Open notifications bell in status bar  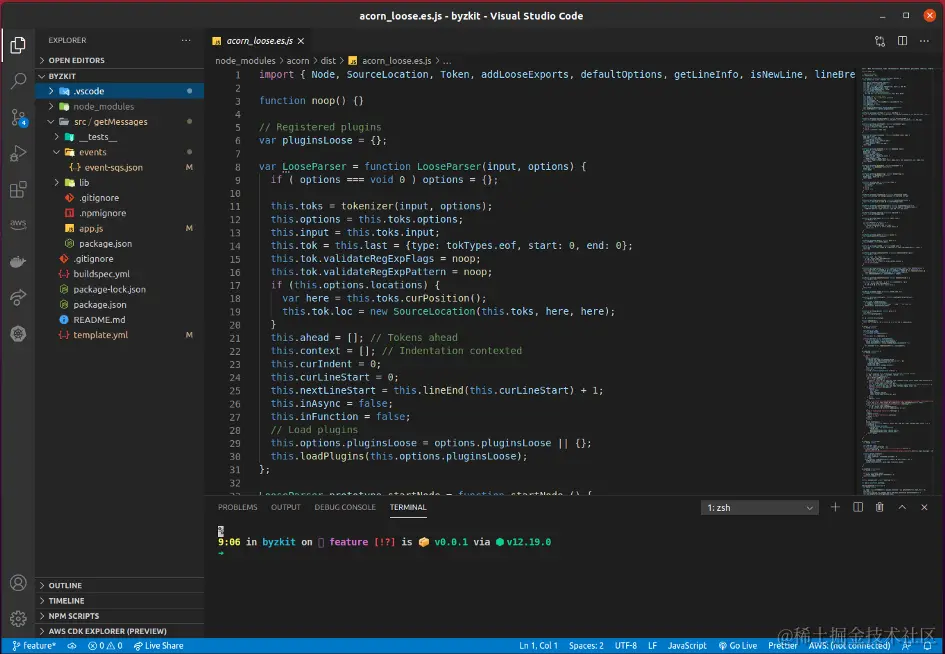click(928, 646)
